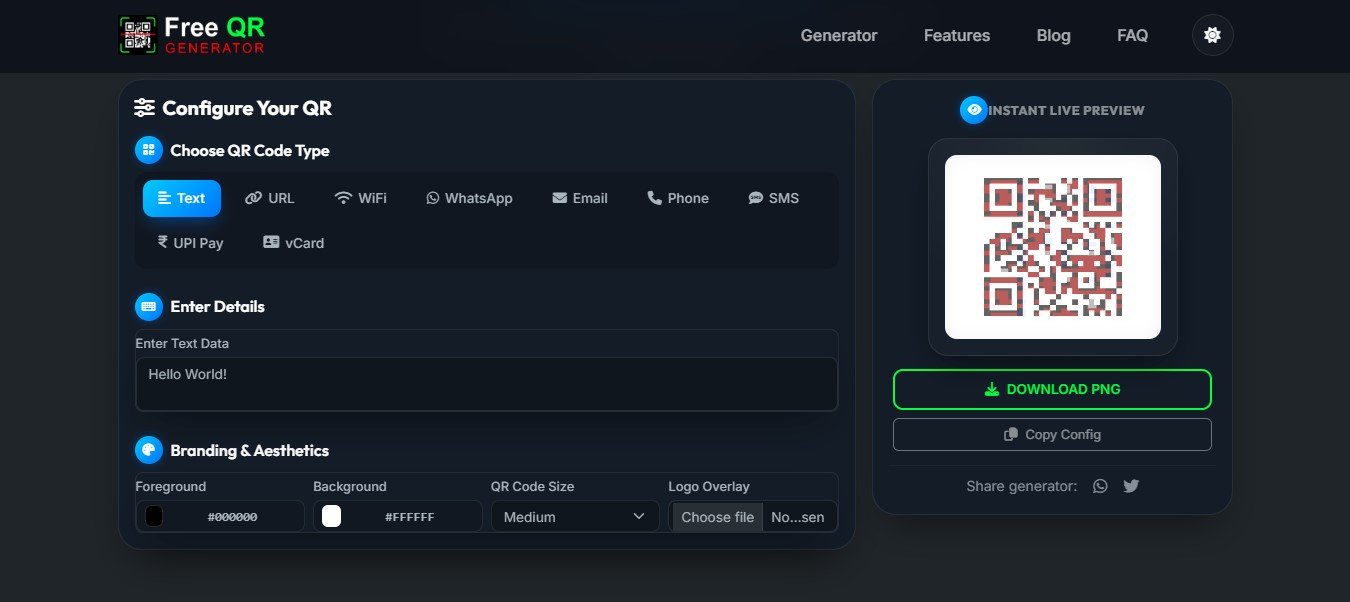The width and height of the screenshot is (1350, 602).
Task: Go to the Features nav link
Action: pos(957,35)
